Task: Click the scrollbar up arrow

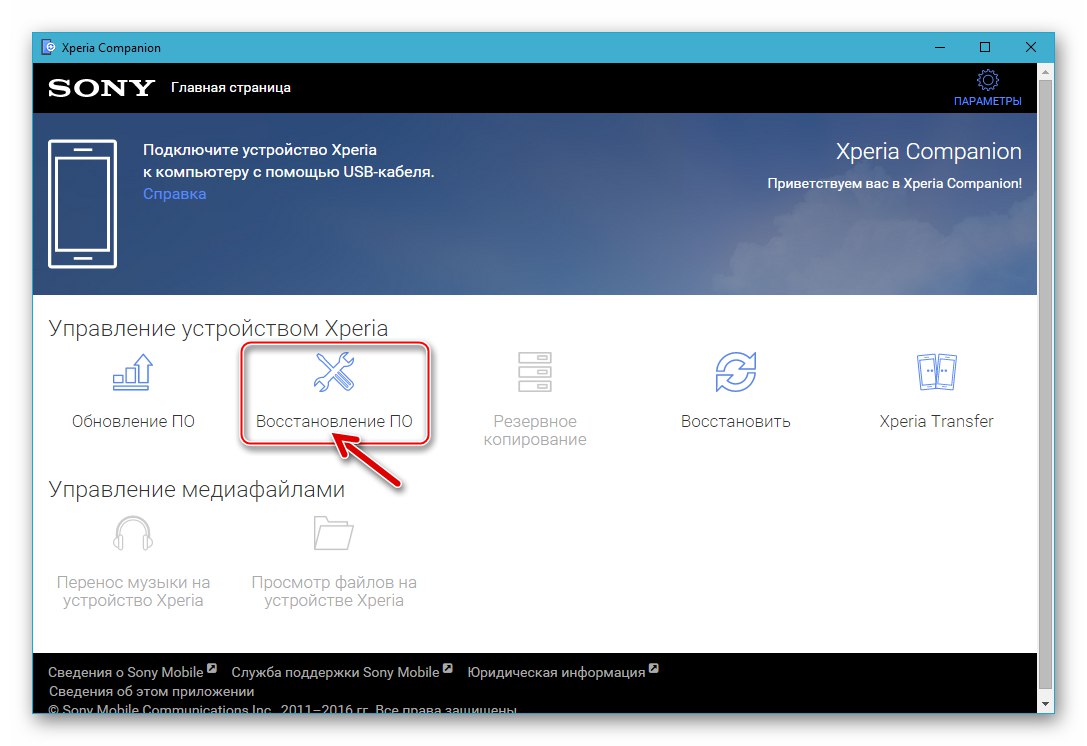Action: pos(1045,71)
